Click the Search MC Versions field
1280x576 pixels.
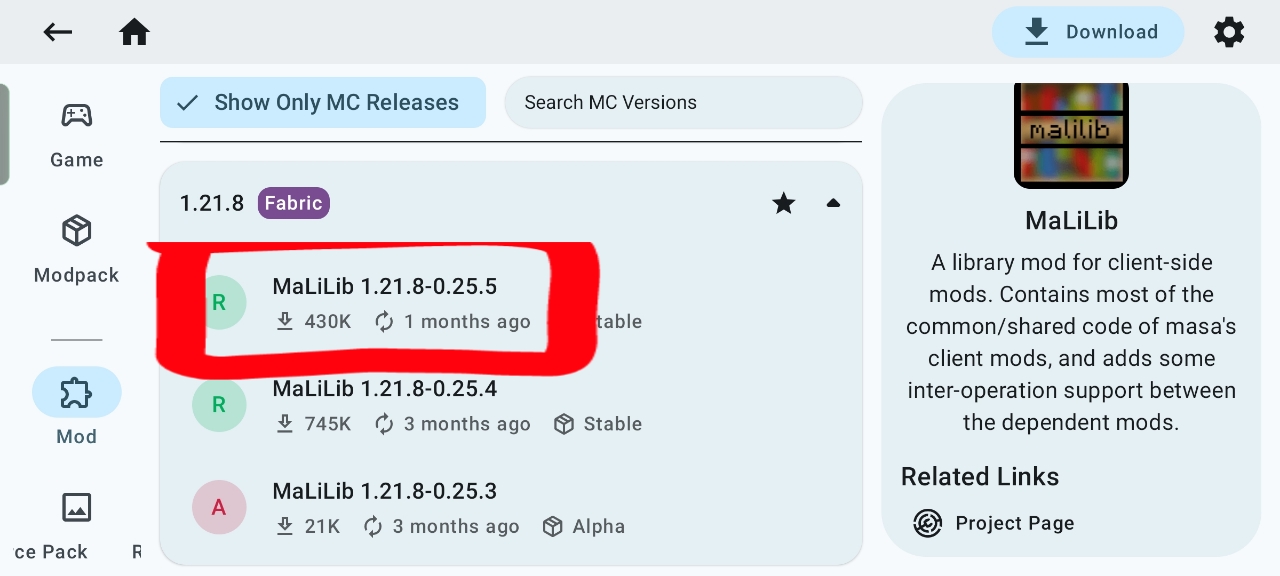click(x=683, y=103)
